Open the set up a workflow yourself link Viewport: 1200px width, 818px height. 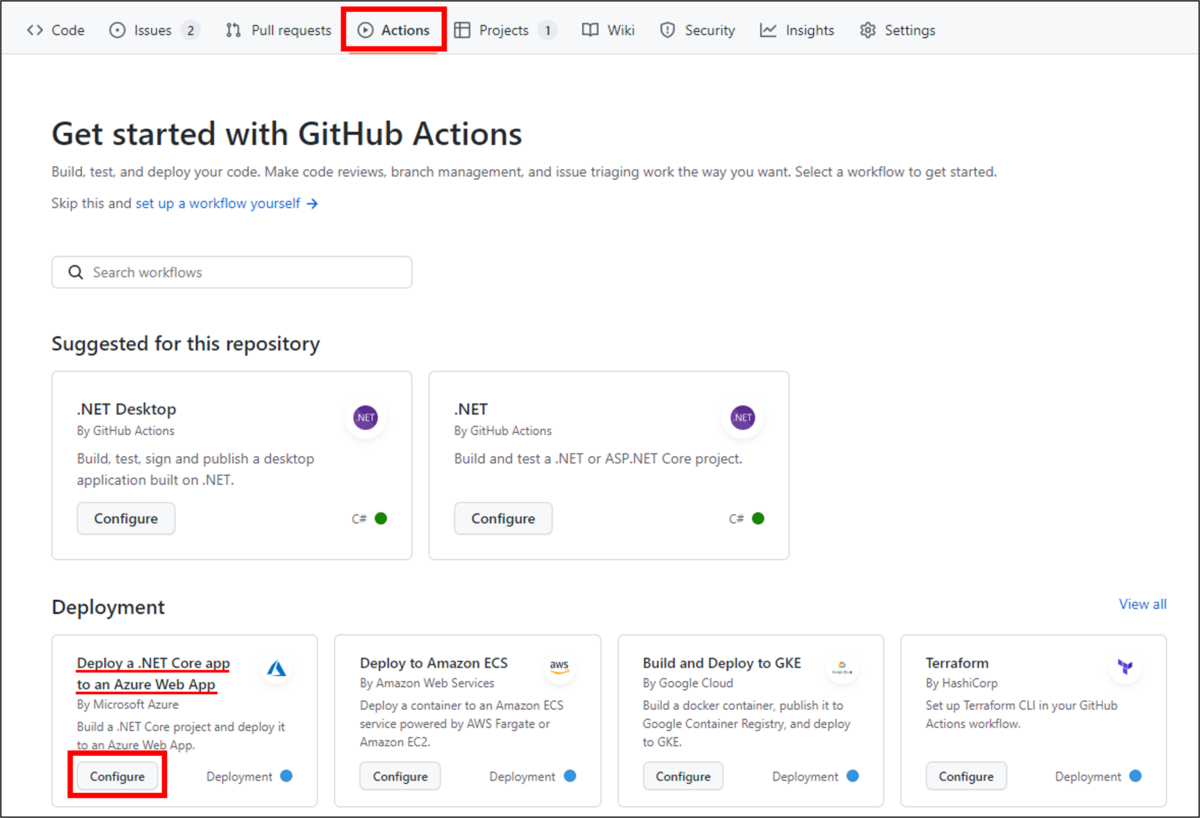(x=216, y=203)
